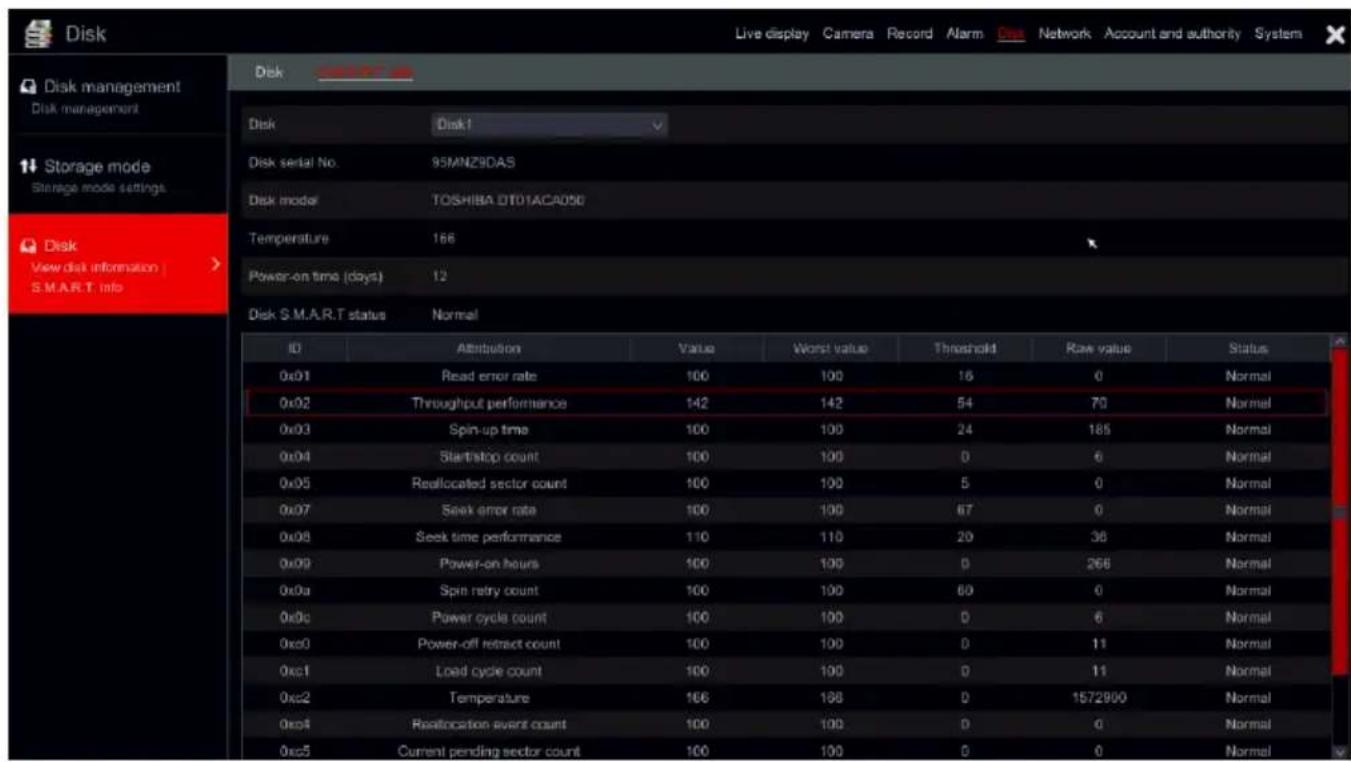The width and height of the screenshot is (1351, 762).
Task: Select the Throughput performance row
Action: coord(787,403)
